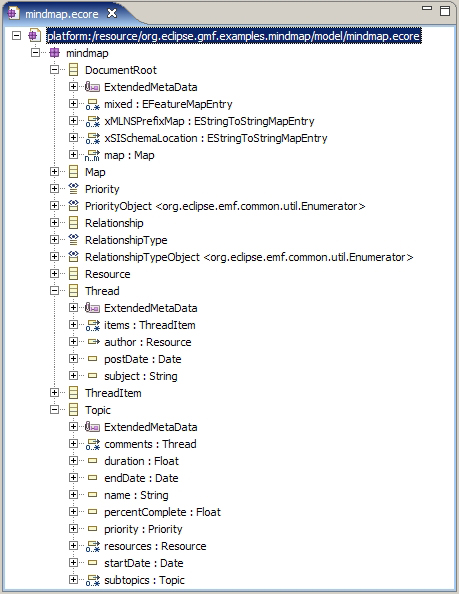This screenshot has width=459, height=594.
Task: Collapse the Thread class node
Action: tap(54, 290)
